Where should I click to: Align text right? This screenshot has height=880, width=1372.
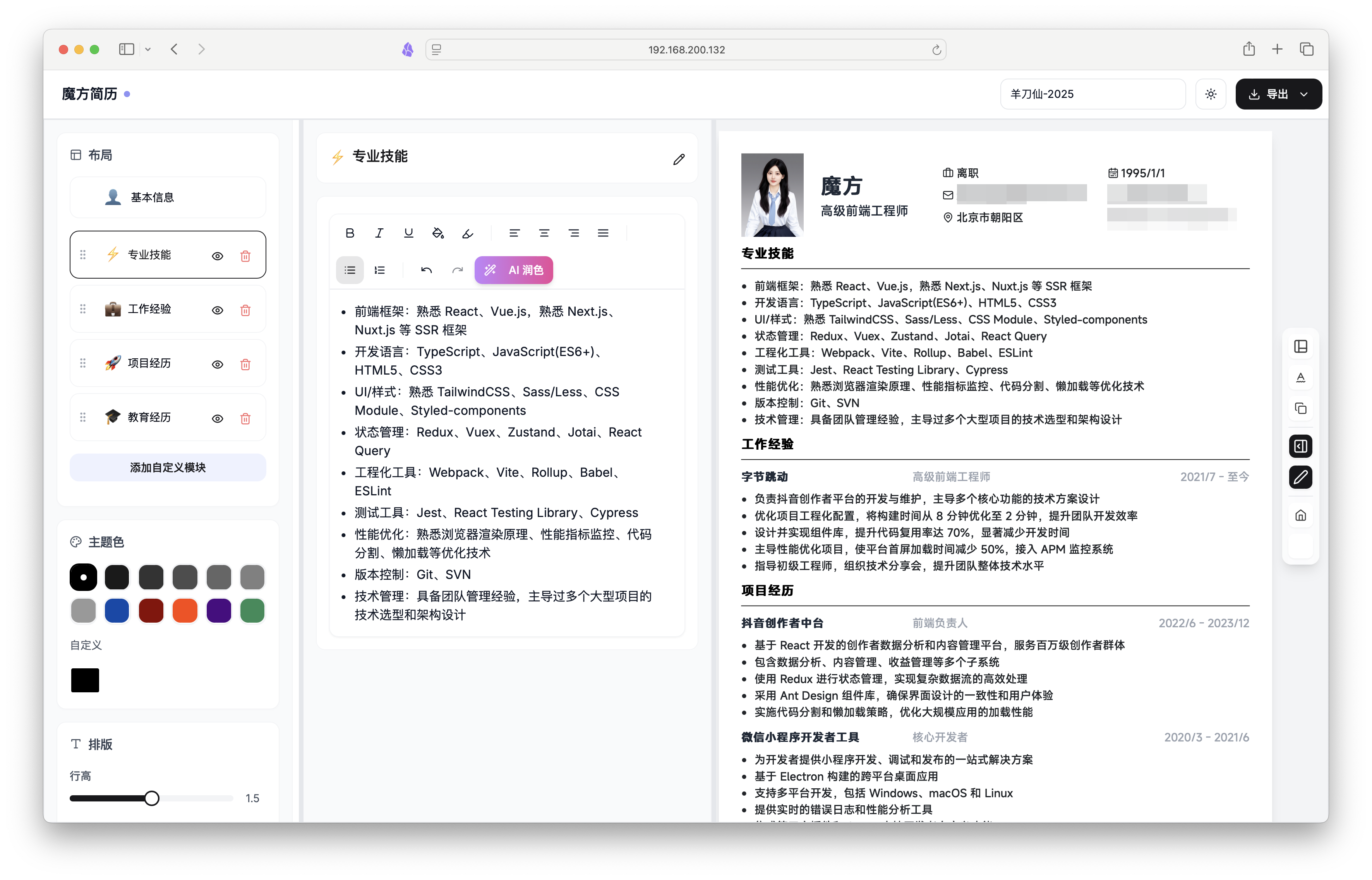pos(573,233)
